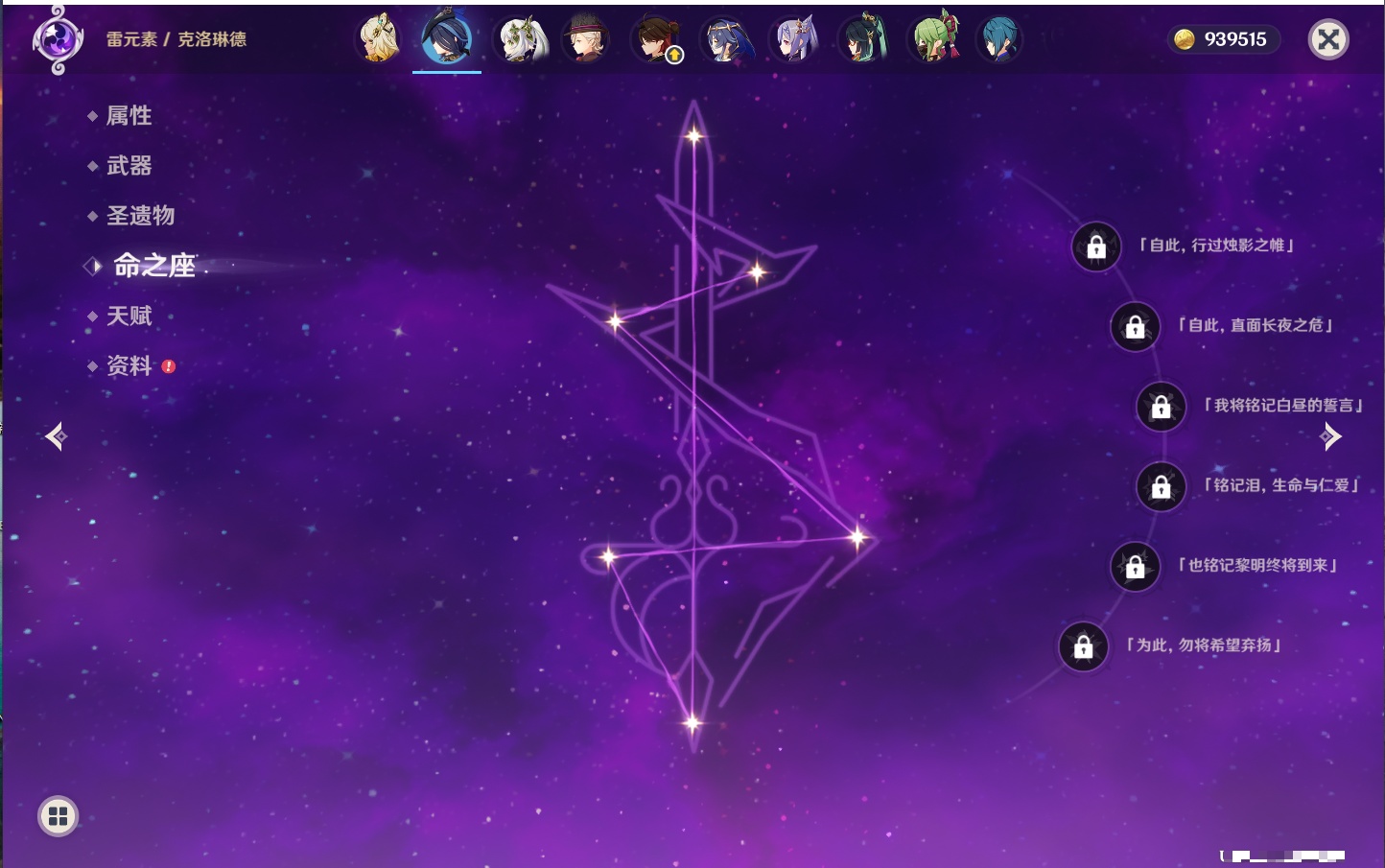Click the 雷元素 / 克洛琳德 title text
The height and width of the screenshot is (868, 1385).
(176, 39)
